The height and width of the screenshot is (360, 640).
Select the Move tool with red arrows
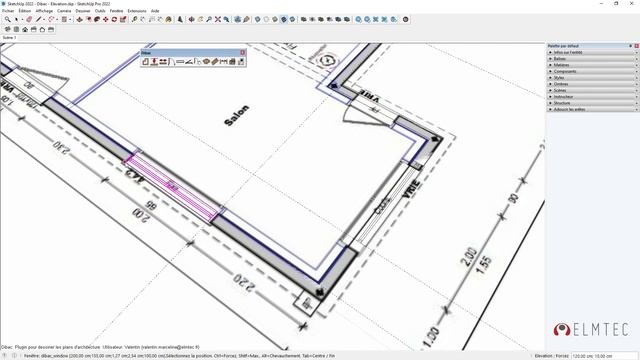click(x=106, y=19)
